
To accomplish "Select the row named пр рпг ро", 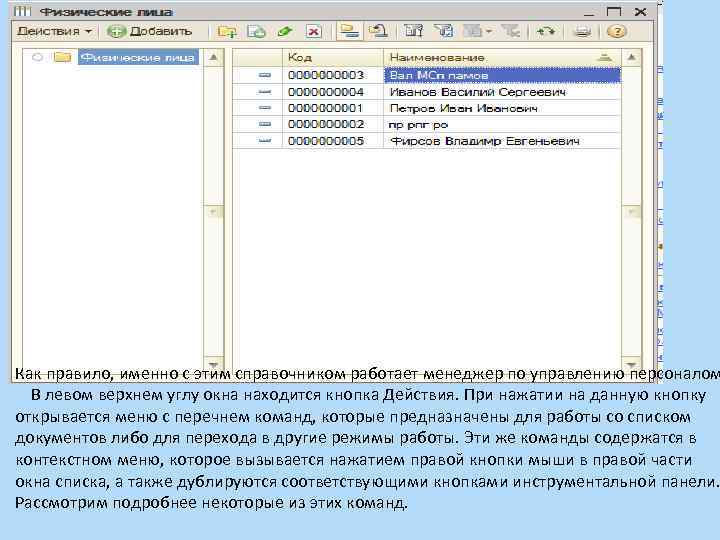I will pyautogui.click(x=502, y=124).
